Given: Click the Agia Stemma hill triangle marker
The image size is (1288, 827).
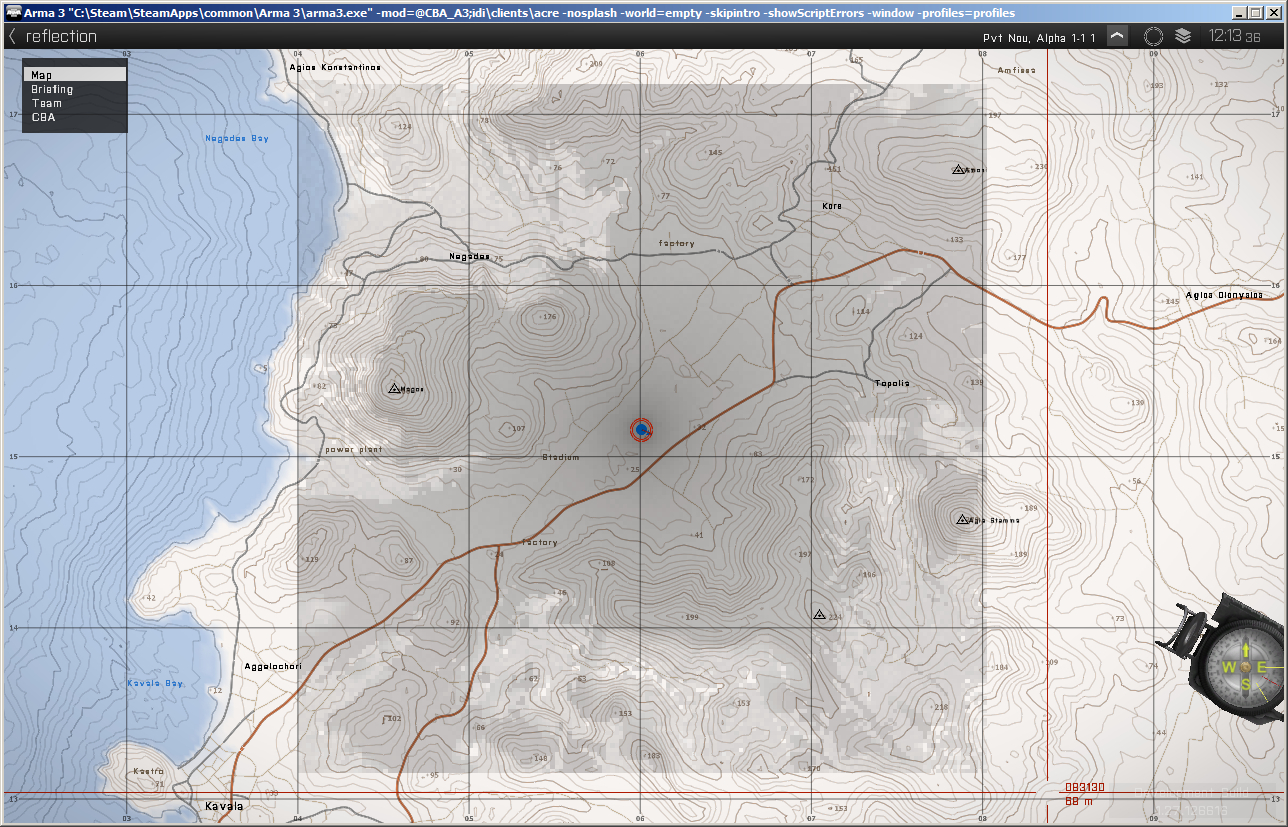Looking at the screenshot, I should pos(962,520).
